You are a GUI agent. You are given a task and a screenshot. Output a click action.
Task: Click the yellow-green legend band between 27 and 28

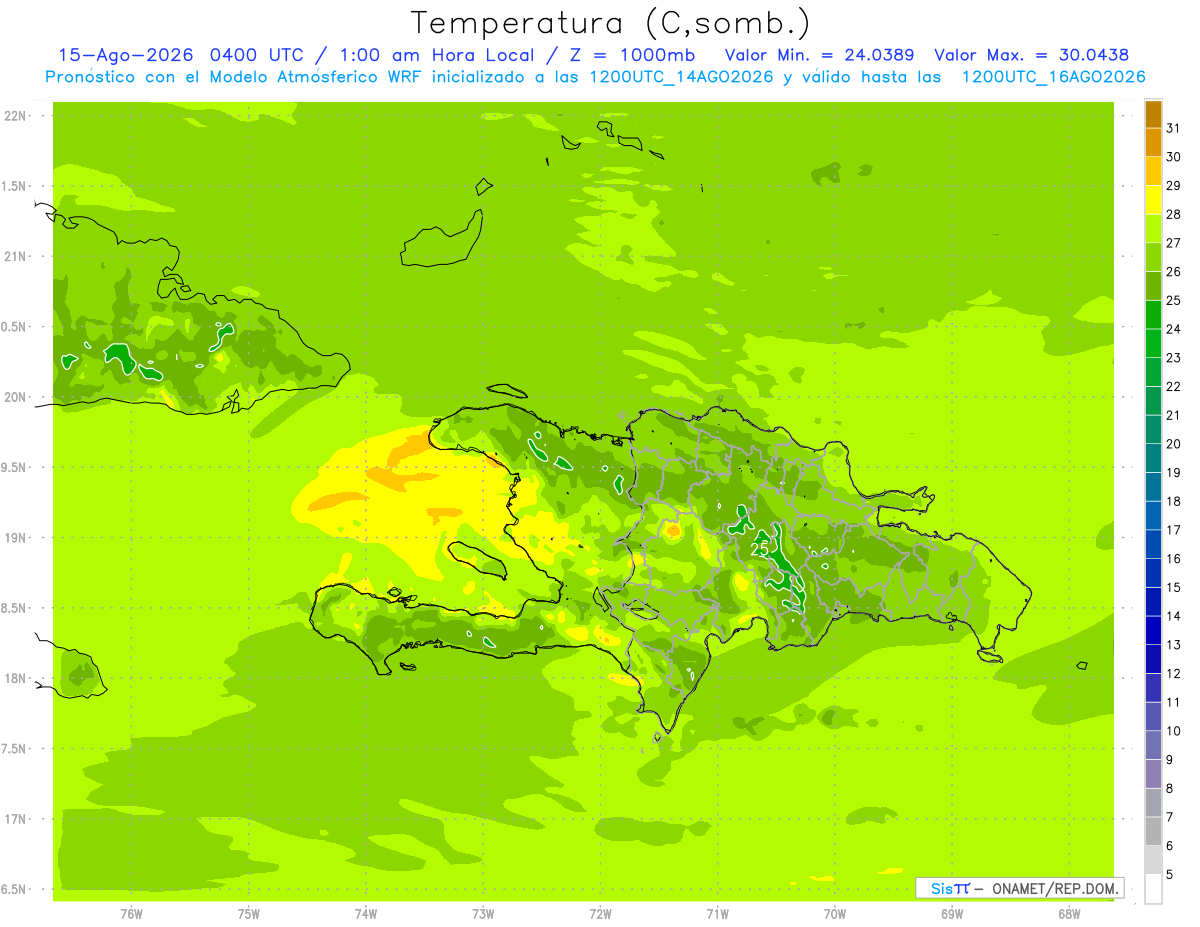click(x=1153, y=229)
